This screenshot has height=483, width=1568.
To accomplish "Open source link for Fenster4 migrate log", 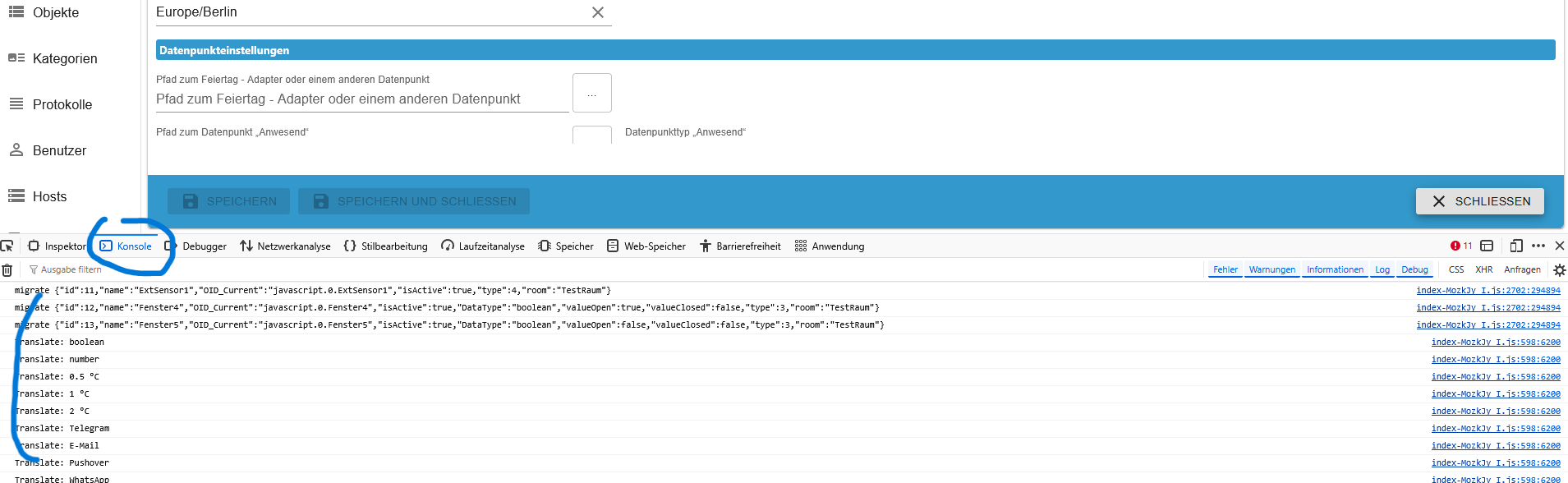I will [1488, 308].
